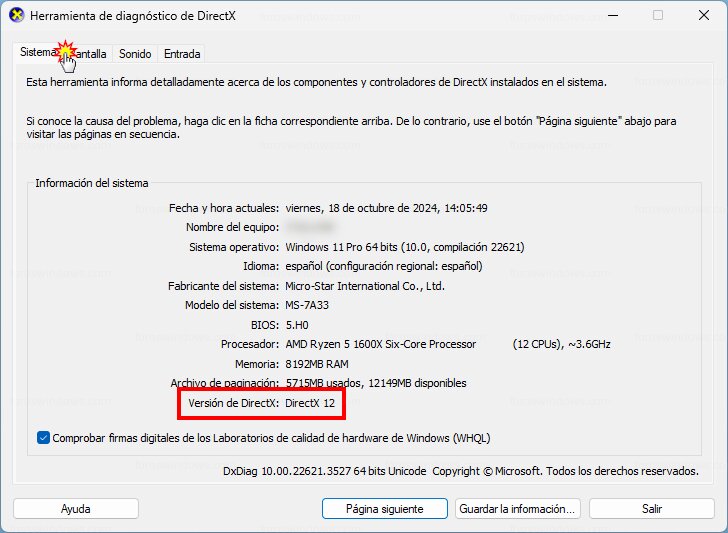This screenshot has width=728, height=533.
Task: Click the DirectX 12 version value
Action: [x=310, y=403]
